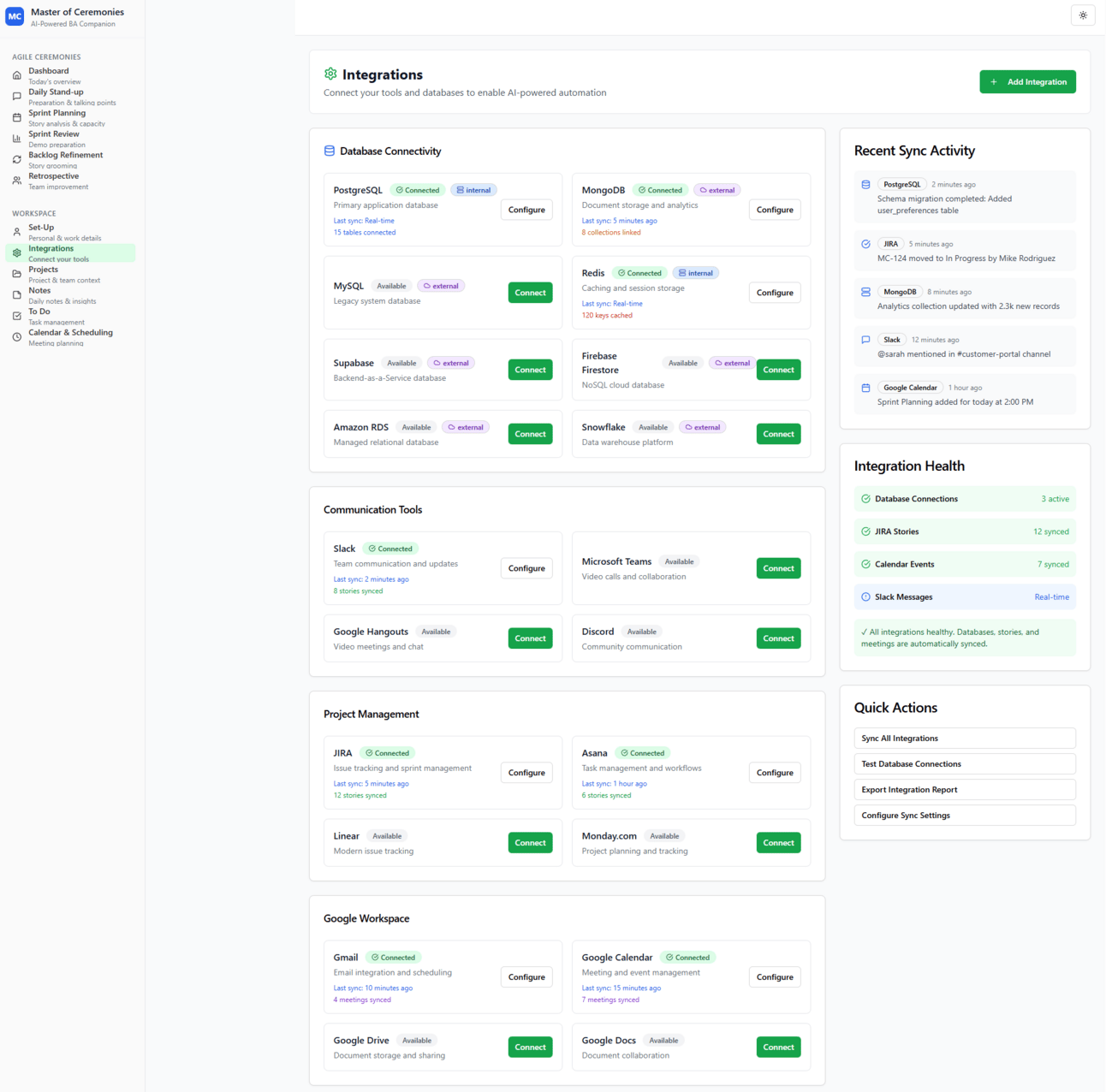The image size is (1106, 1092).
Task: Click Sync All Integrations
Action: pyautogui.click(x=965, y=739)
